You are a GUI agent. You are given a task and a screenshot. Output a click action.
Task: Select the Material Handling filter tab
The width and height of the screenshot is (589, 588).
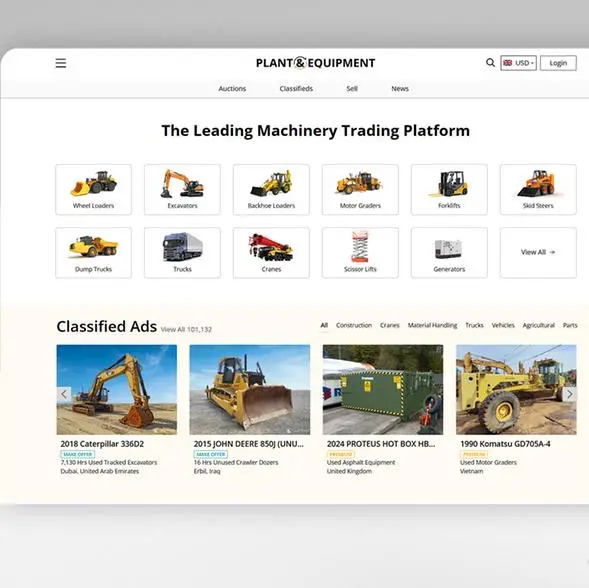[432, 325]
